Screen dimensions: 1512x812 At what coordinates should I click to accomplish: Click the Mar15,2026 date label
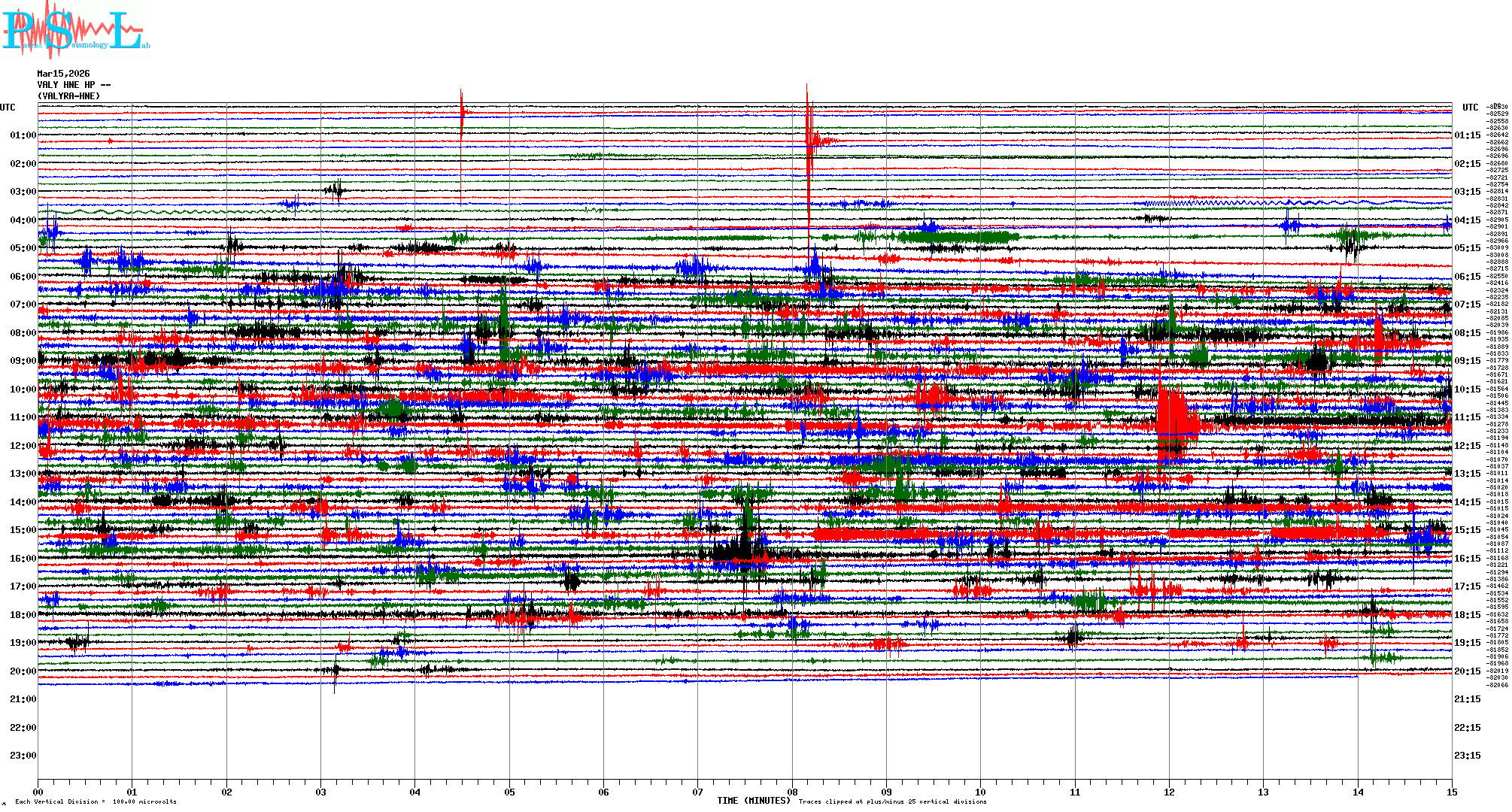click(63, 74)
